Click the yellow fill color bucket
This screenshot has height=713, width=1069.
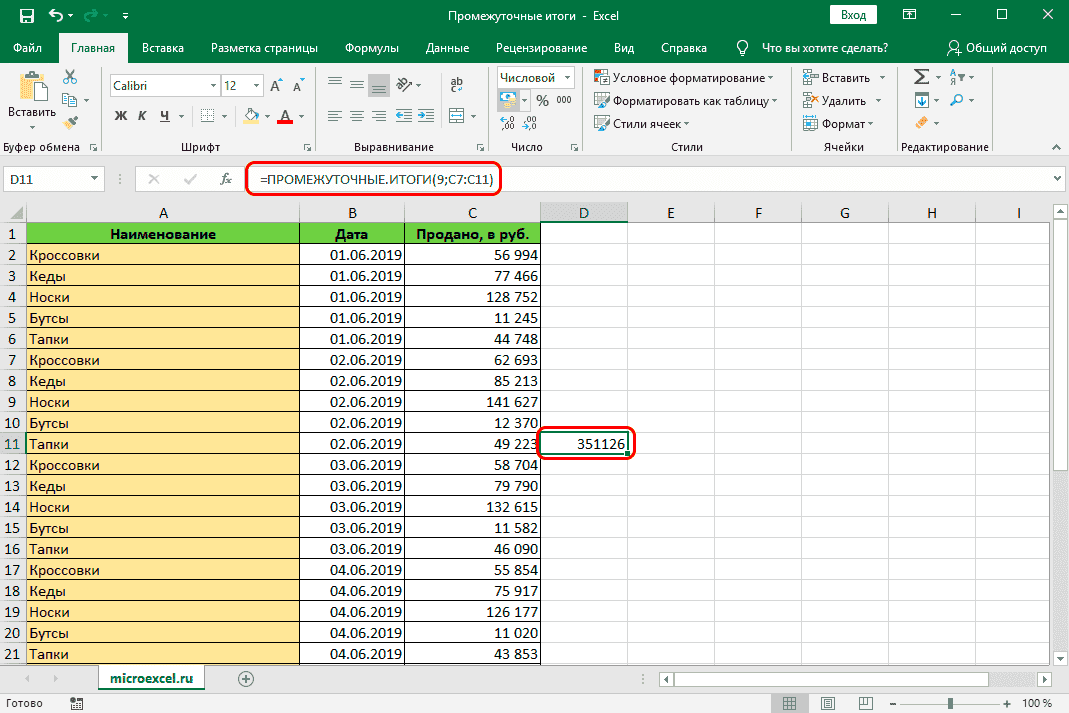click(252, 115)
